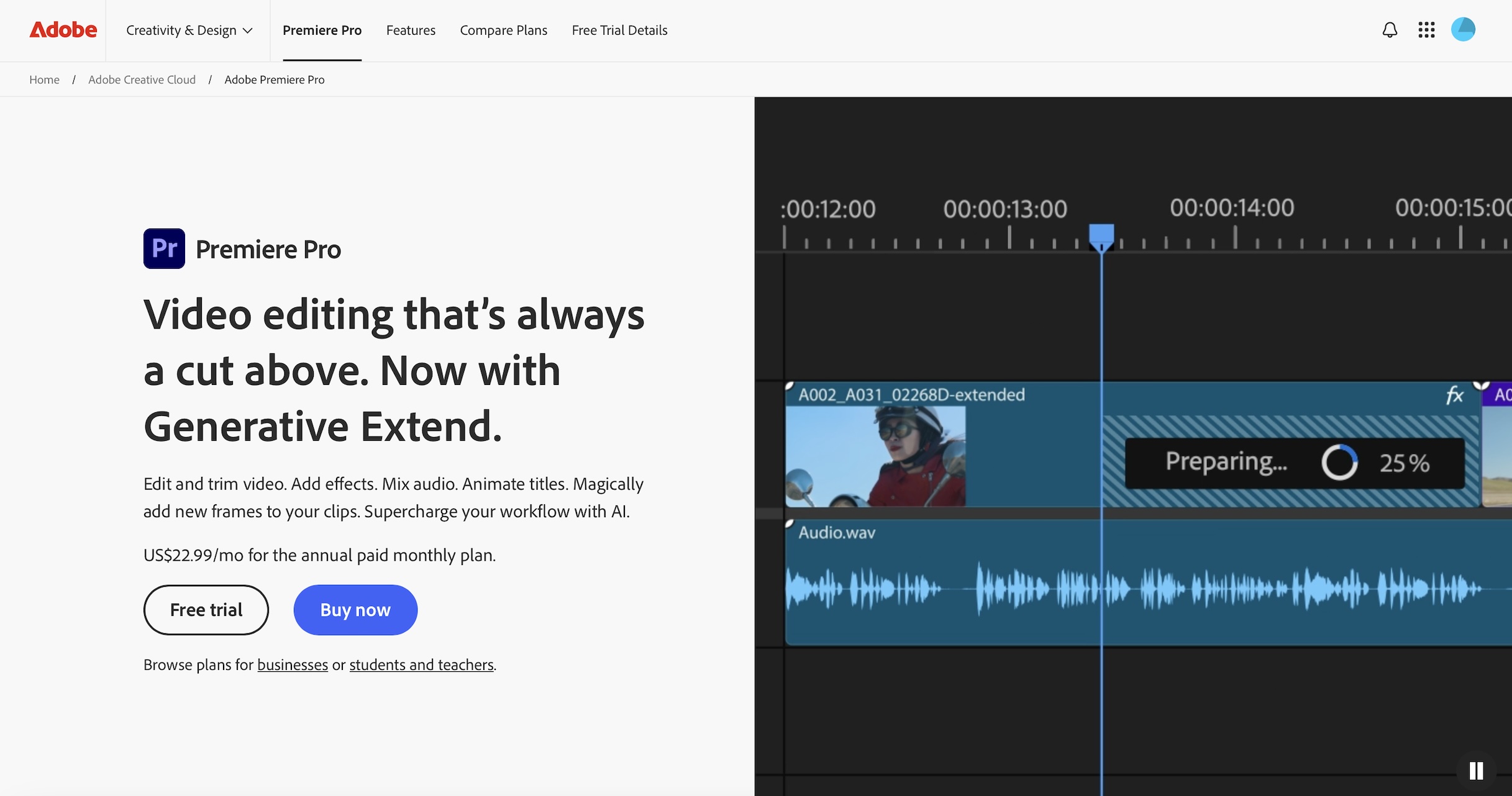Image resolution: width=1512 pixels, height=796 pixels.
Task: Open the app switcher grid icon
Action: [1426, 30]
